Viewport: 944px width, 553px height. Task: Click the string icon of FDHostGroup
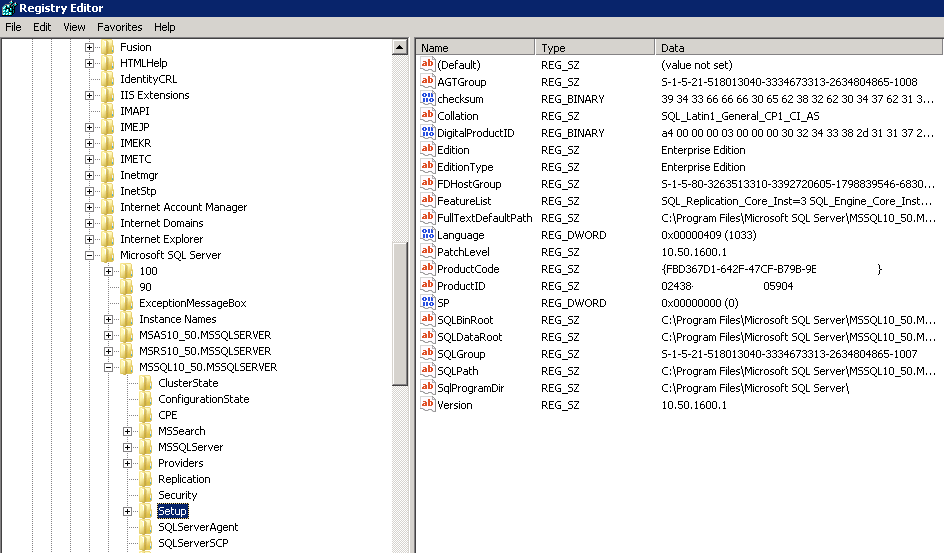click(x=427, y=183)
